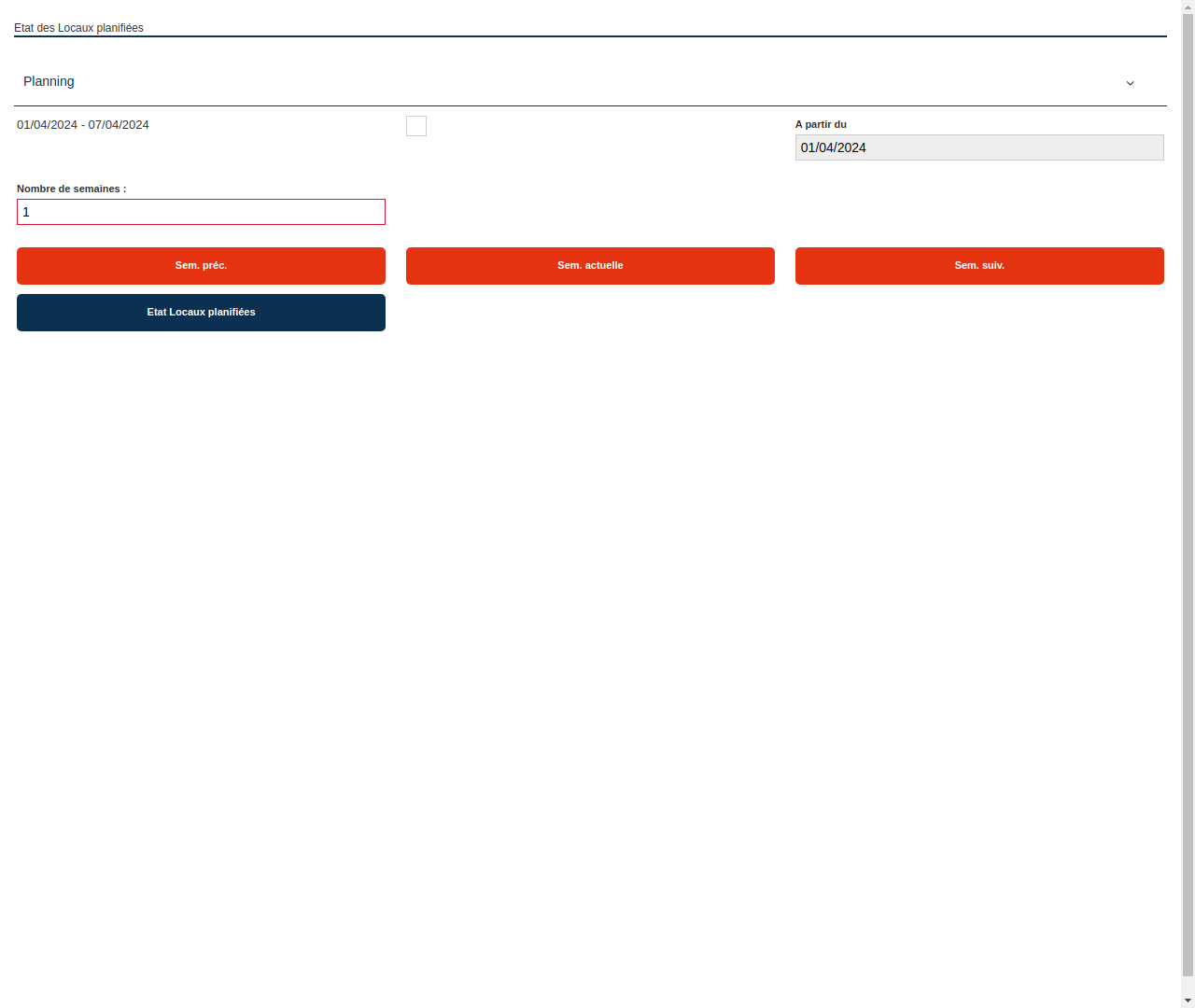Screen dimensions: 1195x1008
Task: Click the Sem. préc. button
Action: [x=201, y=266]
